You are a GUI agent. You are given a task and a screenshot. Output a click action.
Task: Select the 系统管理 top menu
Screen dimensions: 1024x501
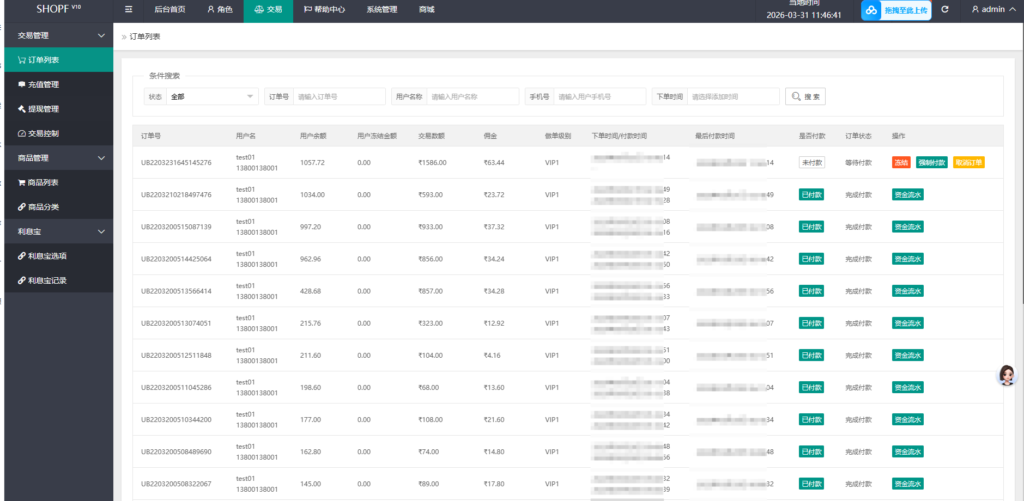pyautogui.click(x=381, y=9)
